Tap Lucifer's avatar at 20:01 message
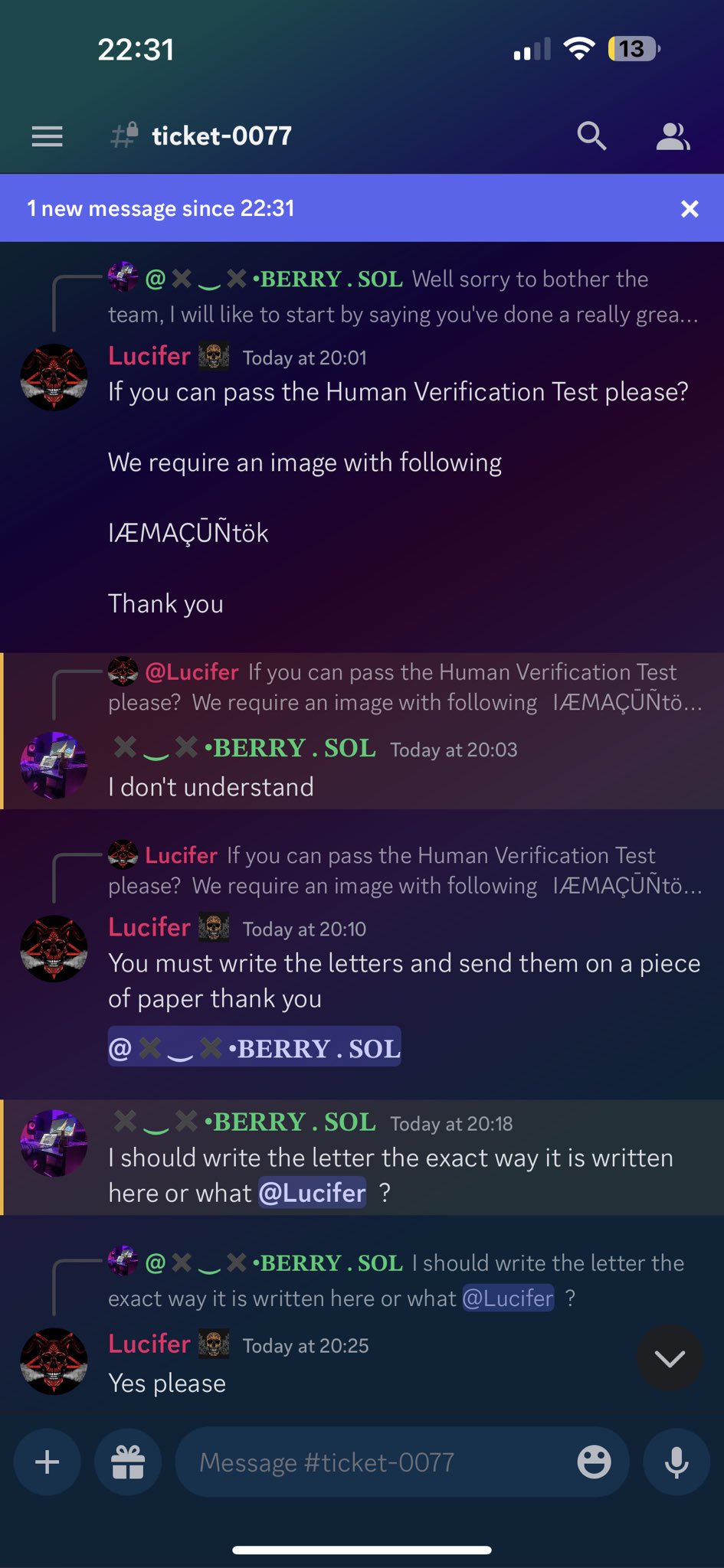Screen dimensions: 724x1568 coord(54,377)
